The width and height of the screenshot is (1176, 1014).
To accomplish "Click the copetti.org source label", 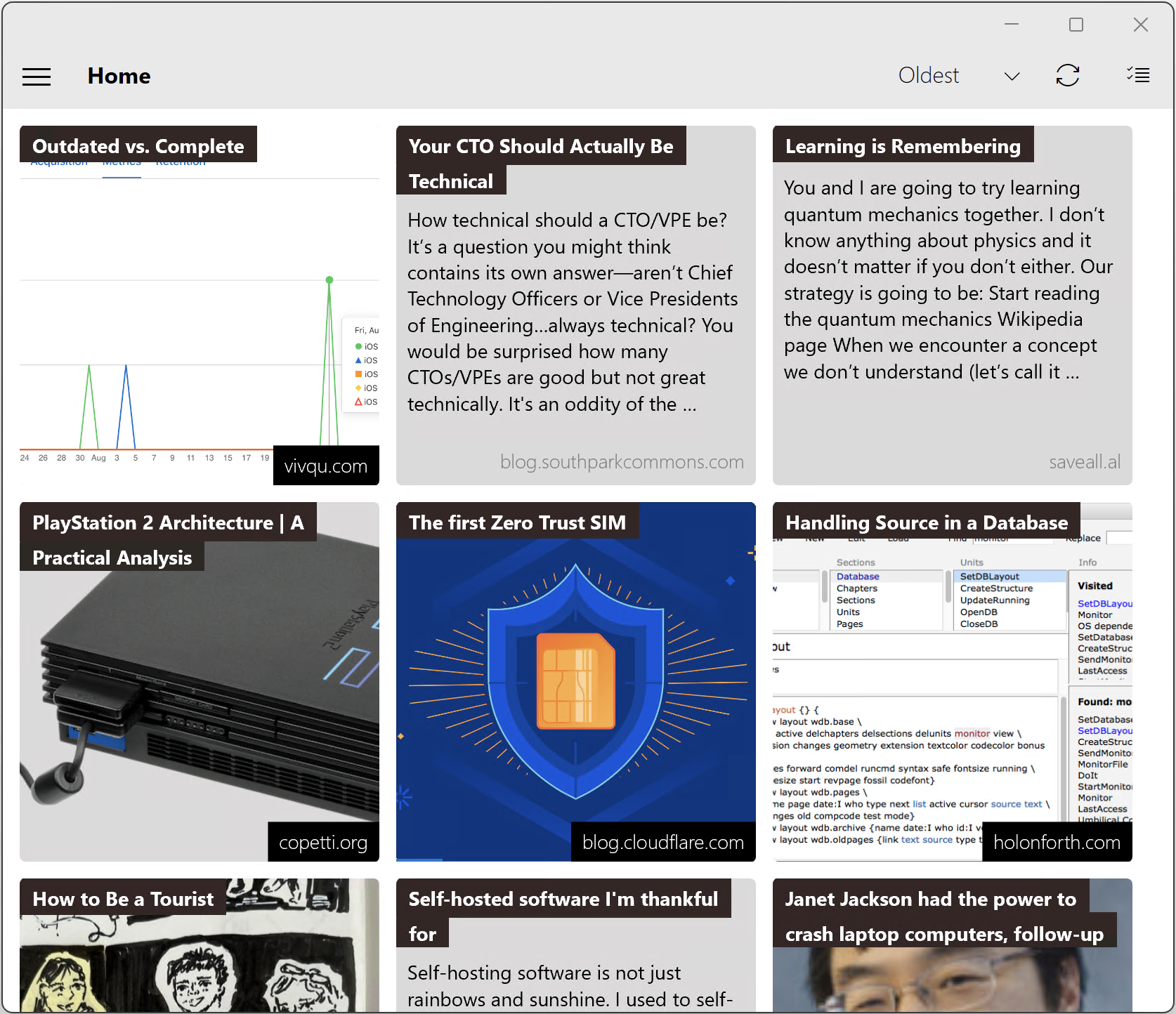I will coord(323,842).
